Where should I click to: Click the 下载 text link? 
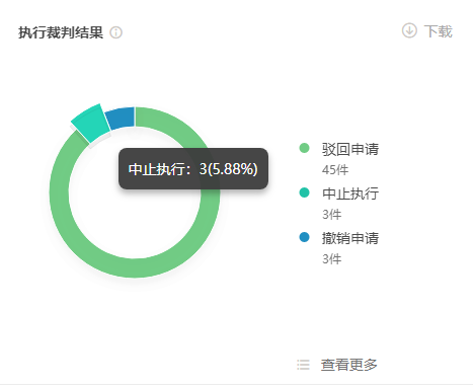[438, 31]
